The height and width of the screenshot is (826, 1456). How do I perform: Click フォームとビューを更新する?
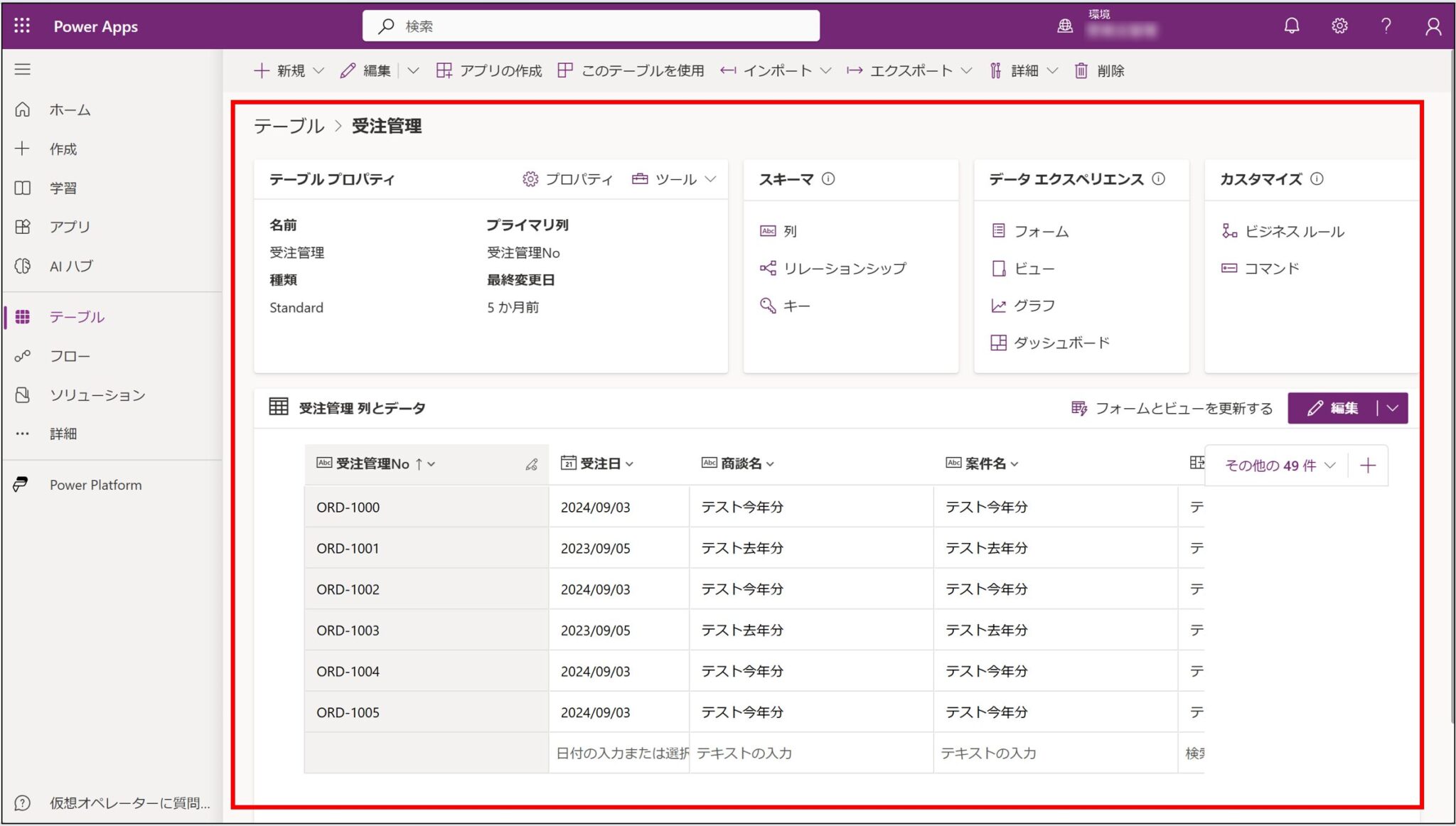(1183, 408)
